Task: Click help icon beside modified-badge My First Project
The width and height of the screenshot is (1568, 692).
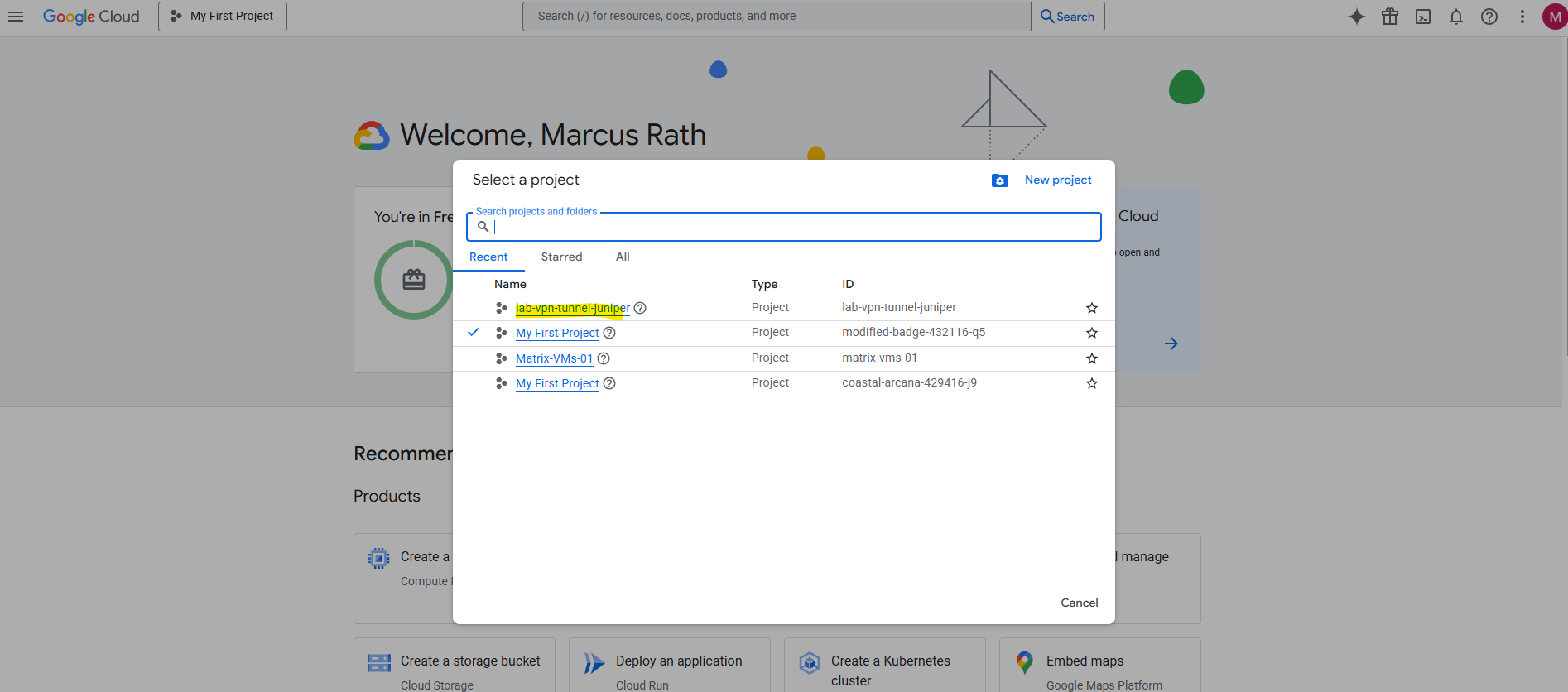Action: tap(609, 333)
